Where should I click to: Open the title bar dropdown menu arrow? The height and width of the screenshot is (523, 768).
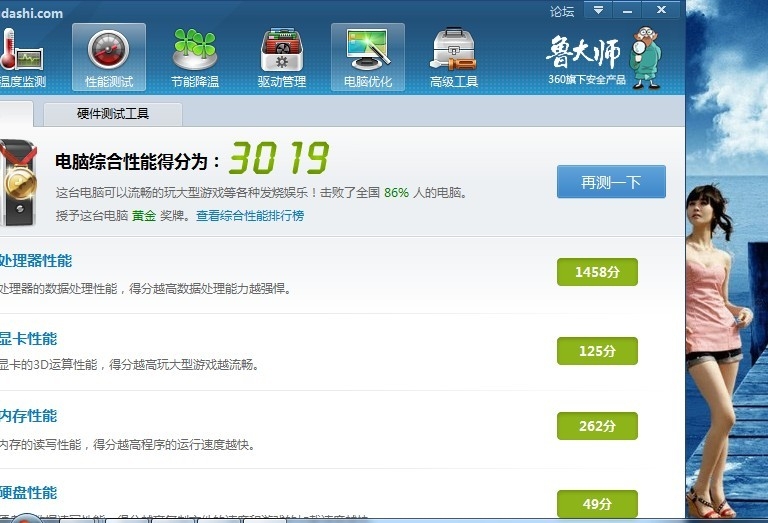click(x=598, y=10)
